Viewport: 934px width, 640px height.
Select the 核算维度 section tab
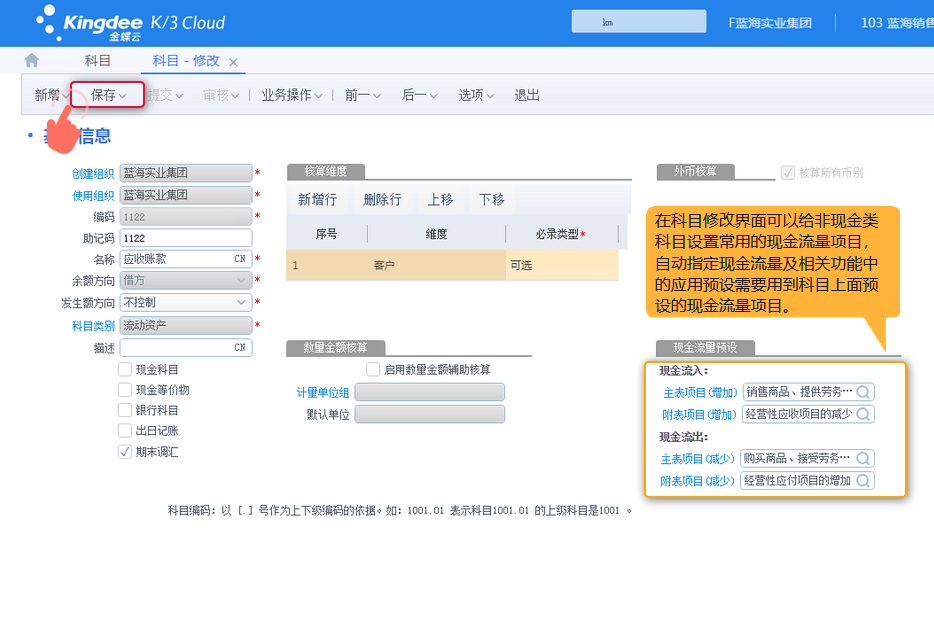click(326, 172)
